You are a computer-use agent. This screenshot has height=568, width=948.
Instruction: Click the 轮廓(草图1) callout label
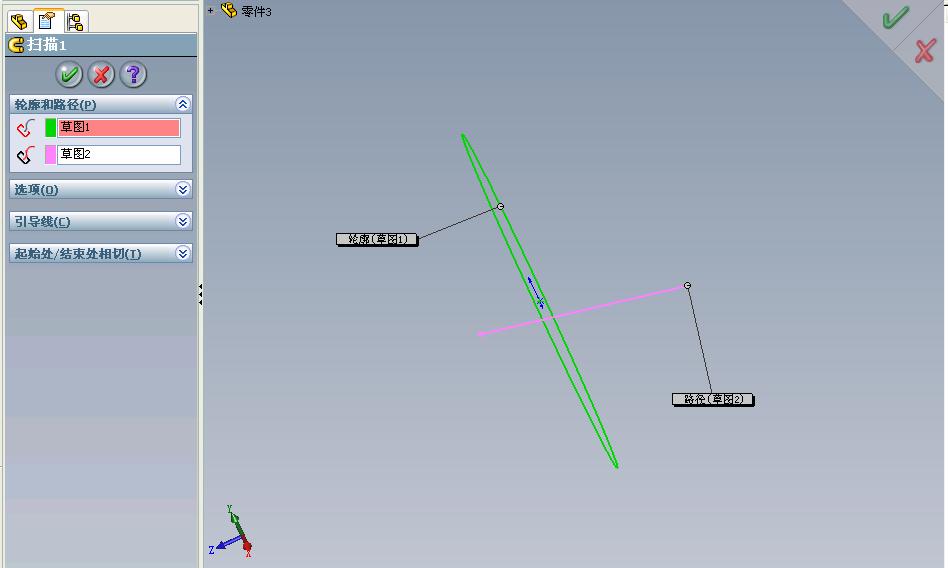377,240
